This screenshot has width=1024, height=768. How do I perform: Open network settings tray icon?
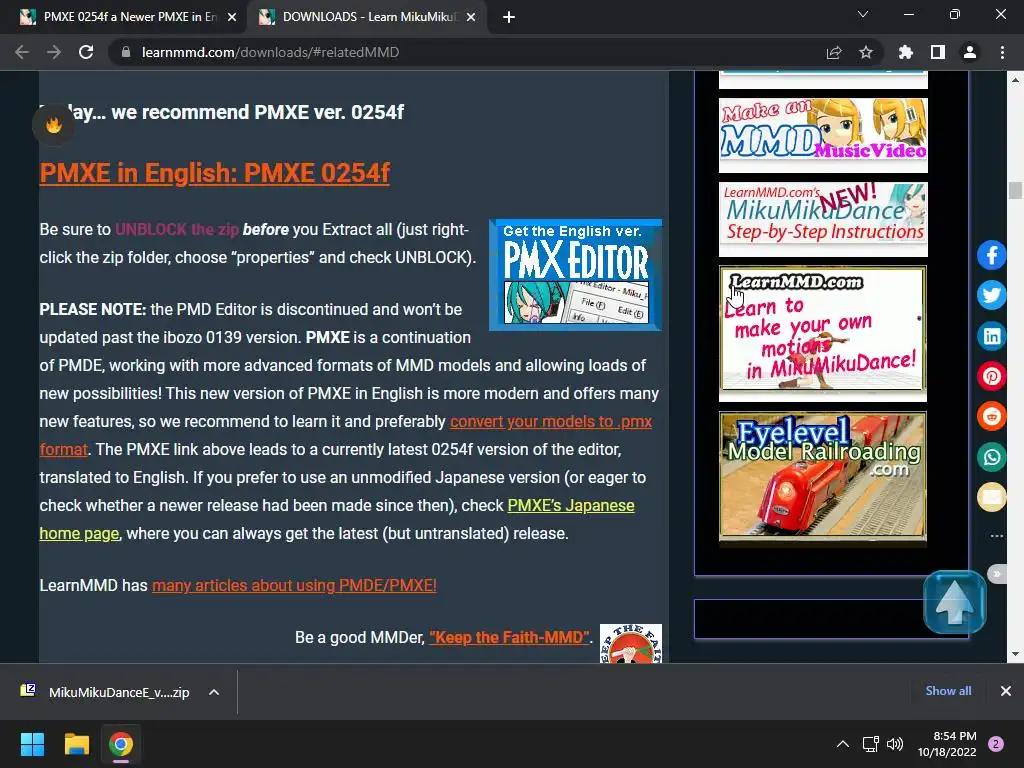(871, 744)
